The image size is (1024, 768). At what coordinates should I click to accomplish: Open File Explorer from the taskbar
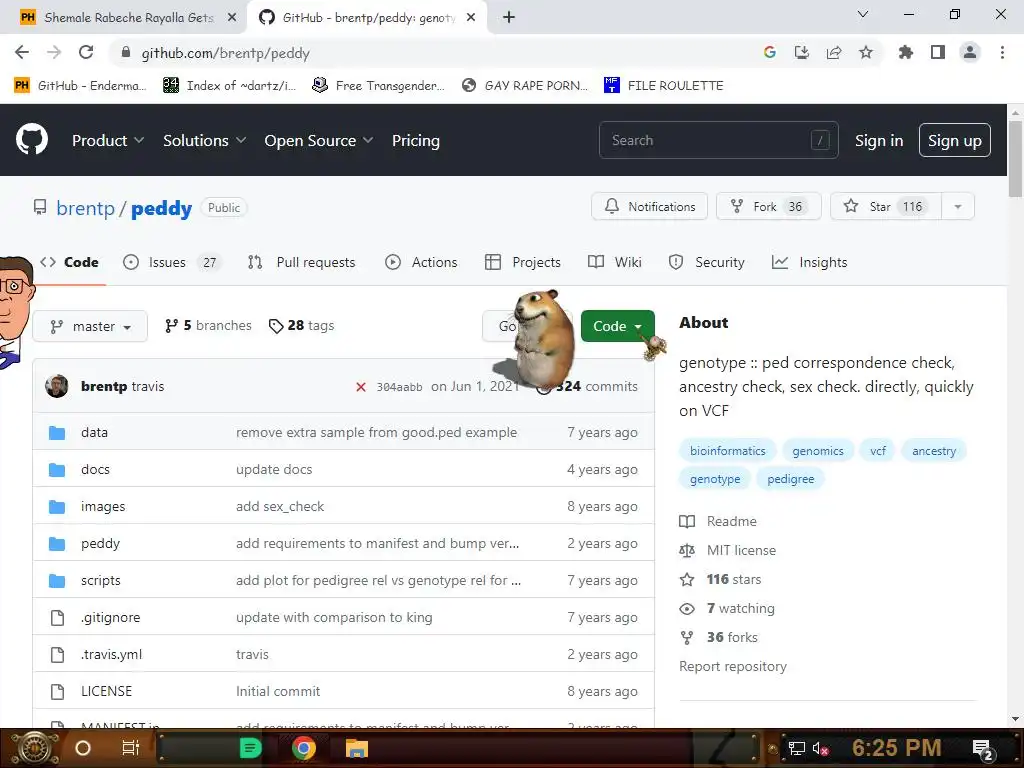coord(357,748)
